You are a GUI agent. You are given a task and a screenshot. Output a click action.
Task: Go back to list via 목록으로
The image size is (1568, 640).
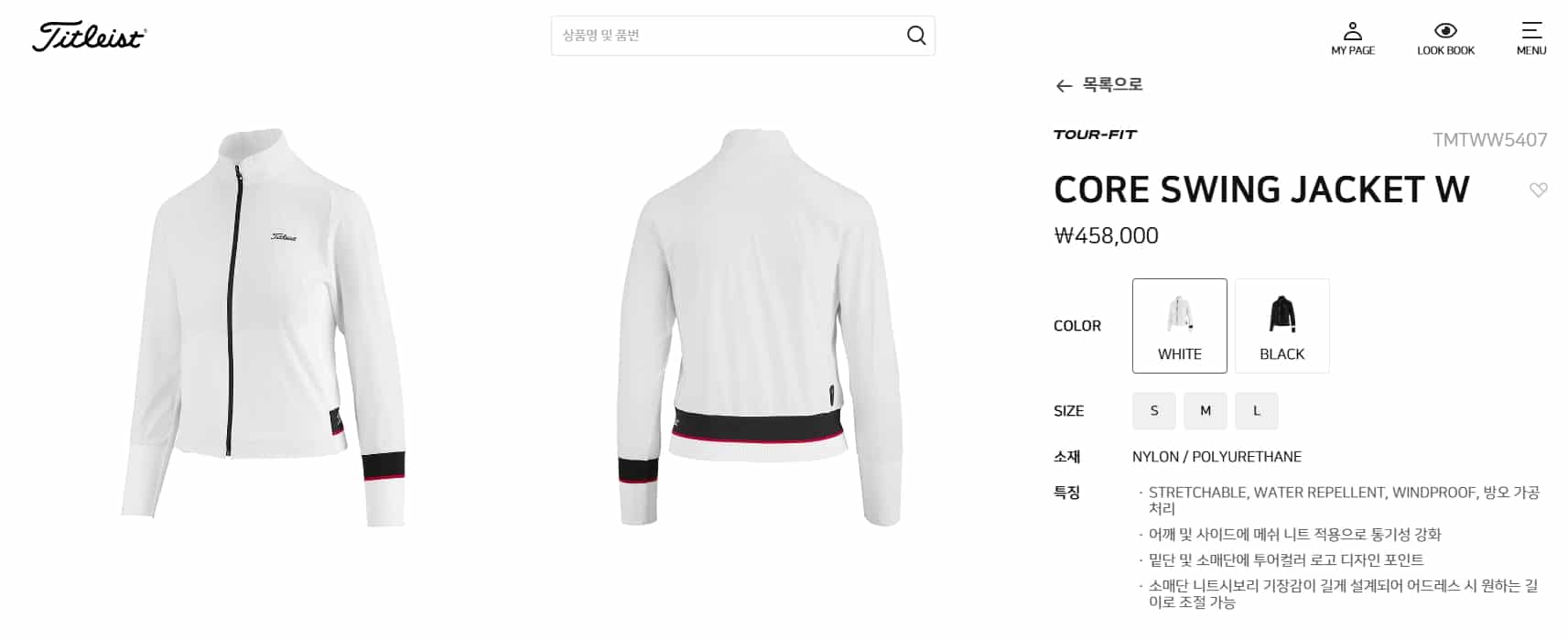pos(1112,84)
